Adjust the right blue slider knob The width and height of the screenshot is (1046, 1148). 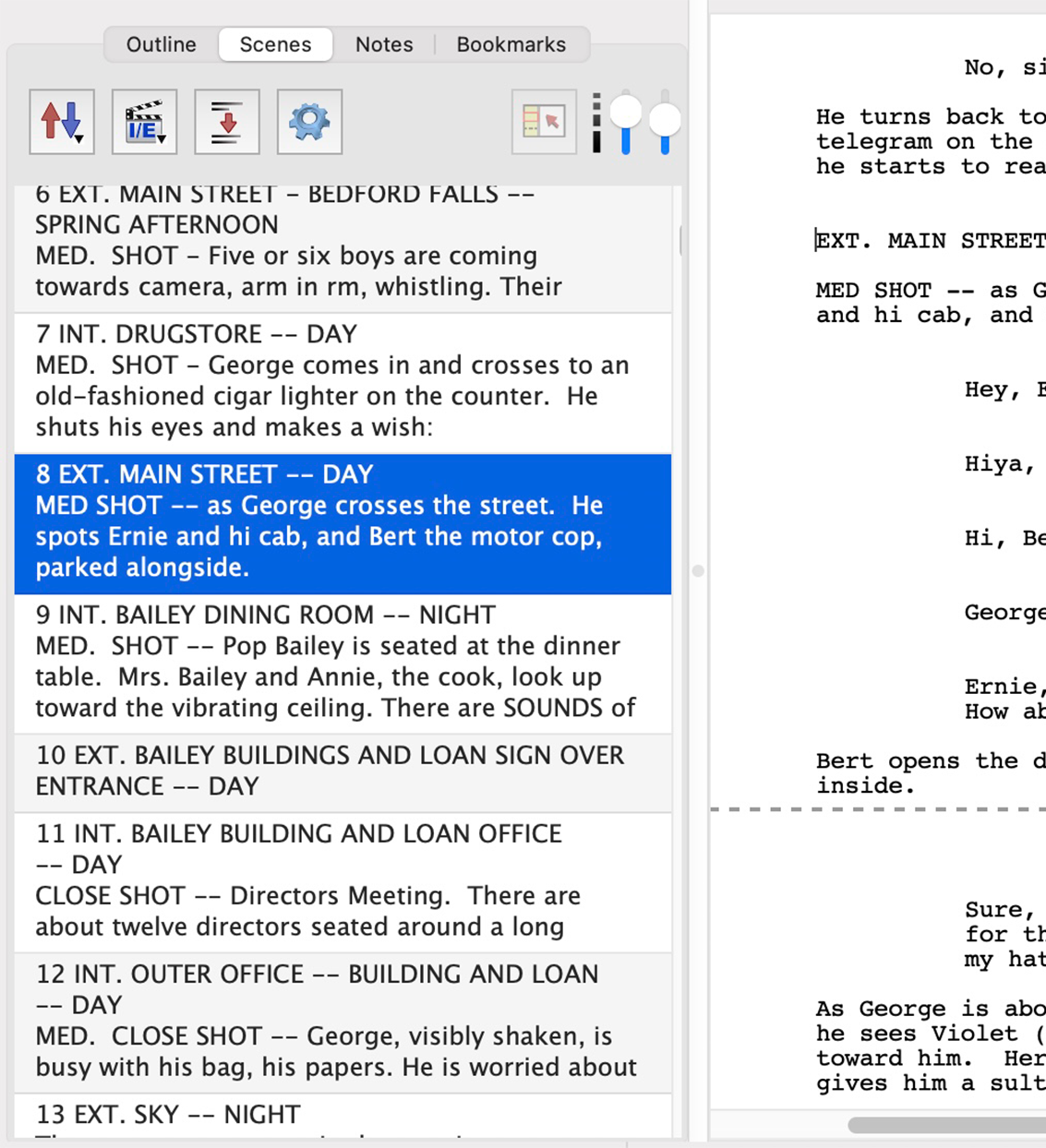(x=665, y=120)
